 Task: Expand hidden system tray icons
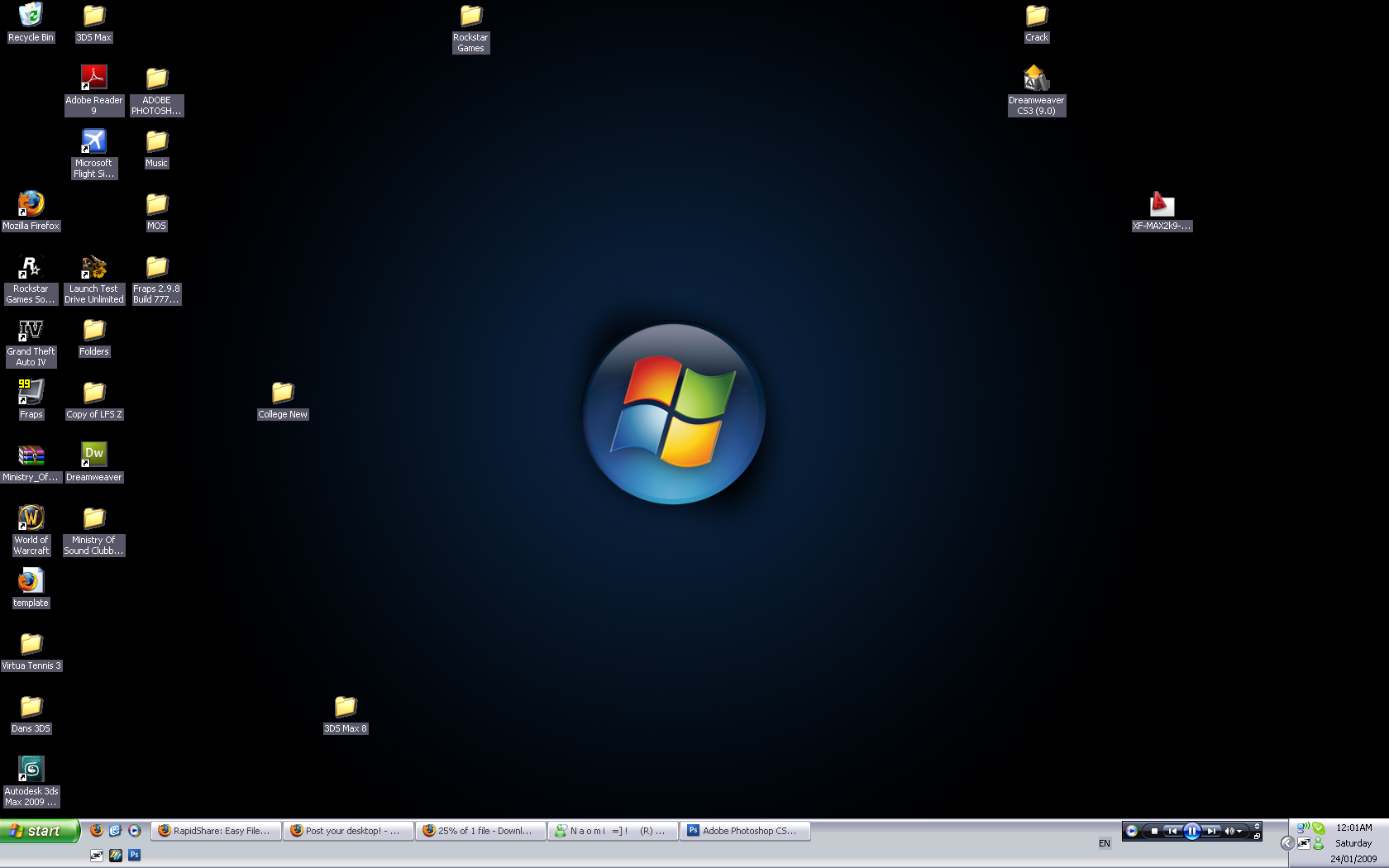pyautogui.click(x=1287, y=843)
